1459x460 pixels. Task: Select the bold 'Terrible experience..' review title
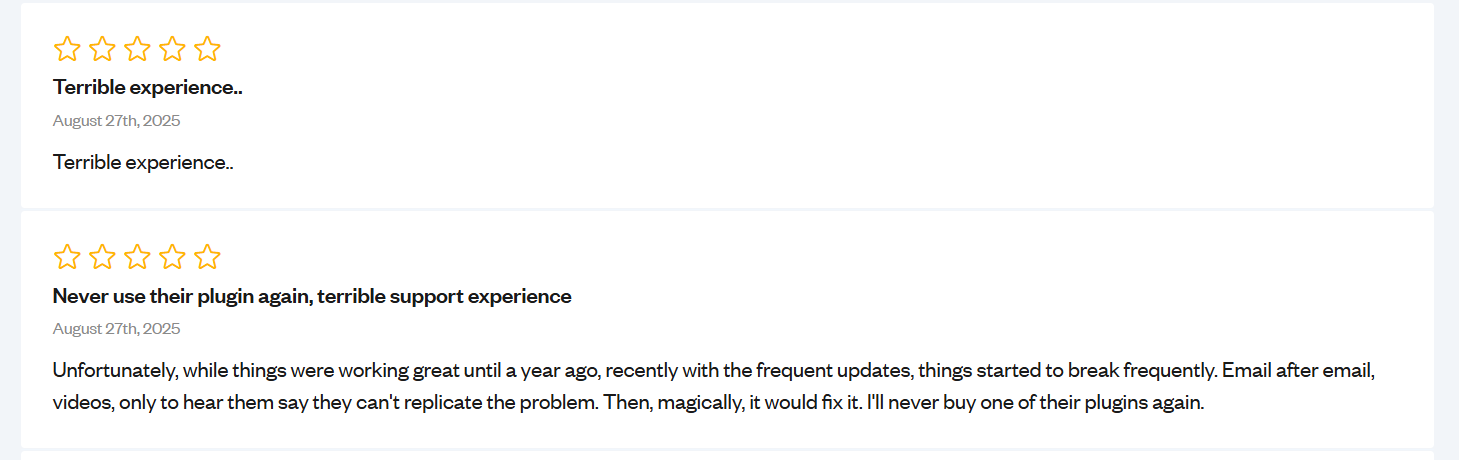click(x=148, y=87)
